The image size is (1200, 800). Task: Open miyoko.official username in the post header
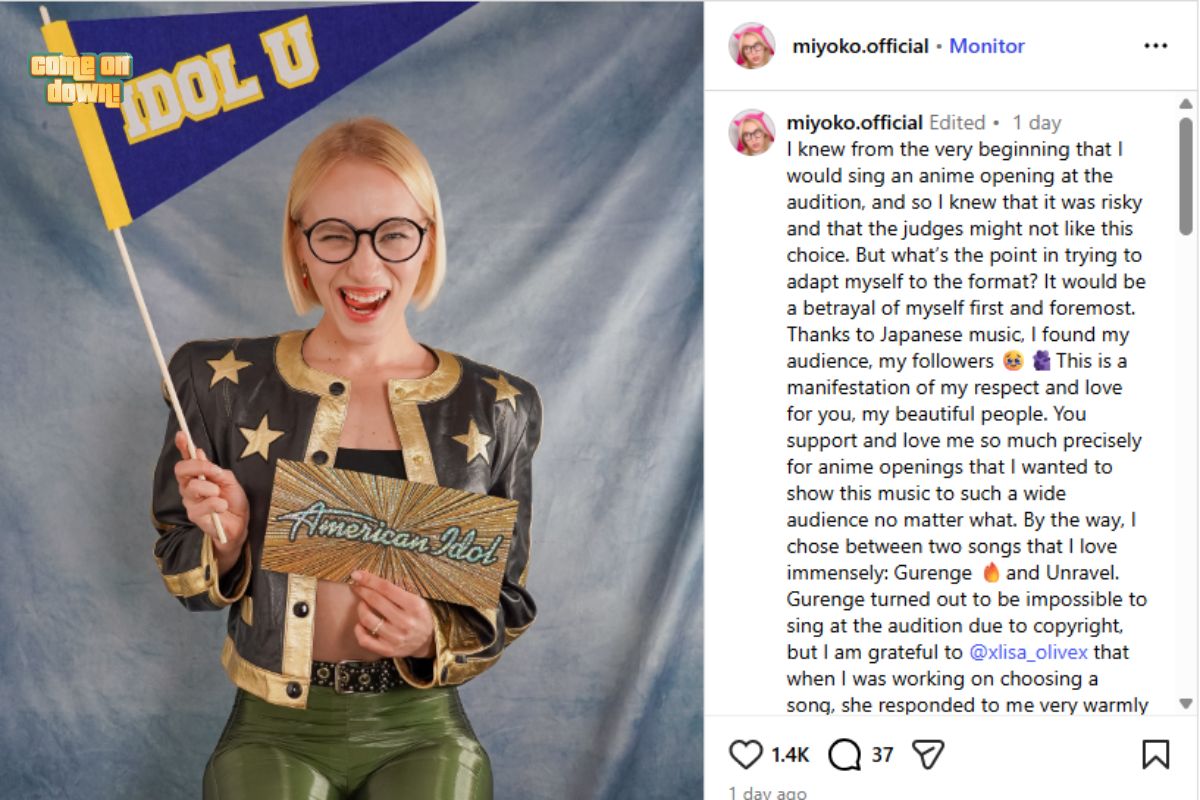[x=860, y=46]
